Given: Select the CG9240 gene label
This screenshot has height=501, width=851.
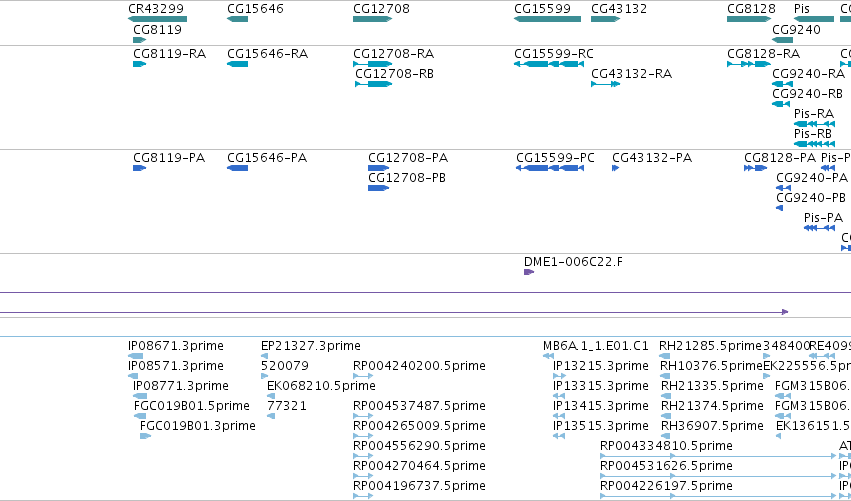Looking at the screenshot, I should 797,29.
